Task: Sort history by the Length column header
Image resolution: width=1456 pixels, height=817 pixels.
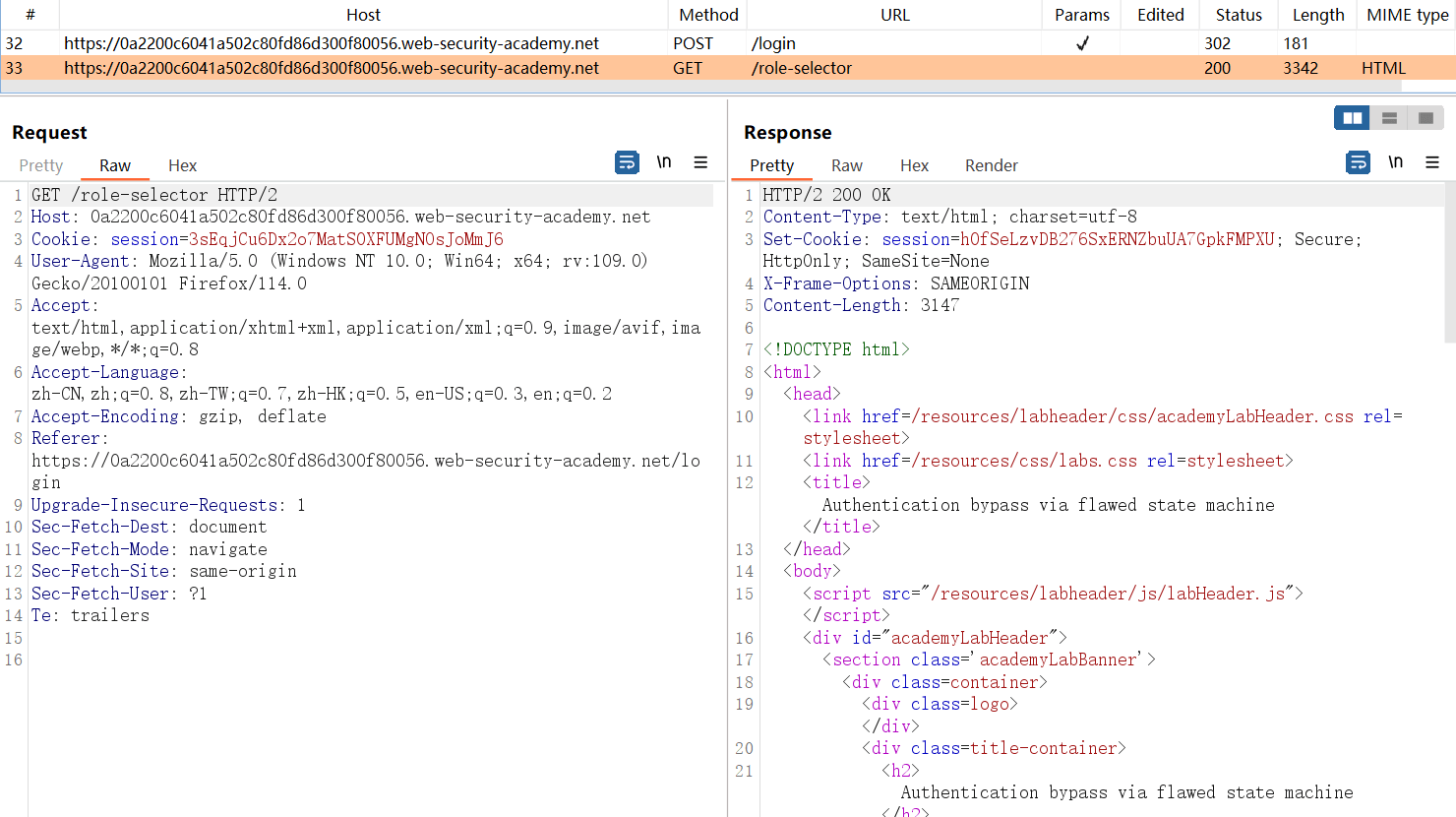Action: click(x=1317, y=15)
